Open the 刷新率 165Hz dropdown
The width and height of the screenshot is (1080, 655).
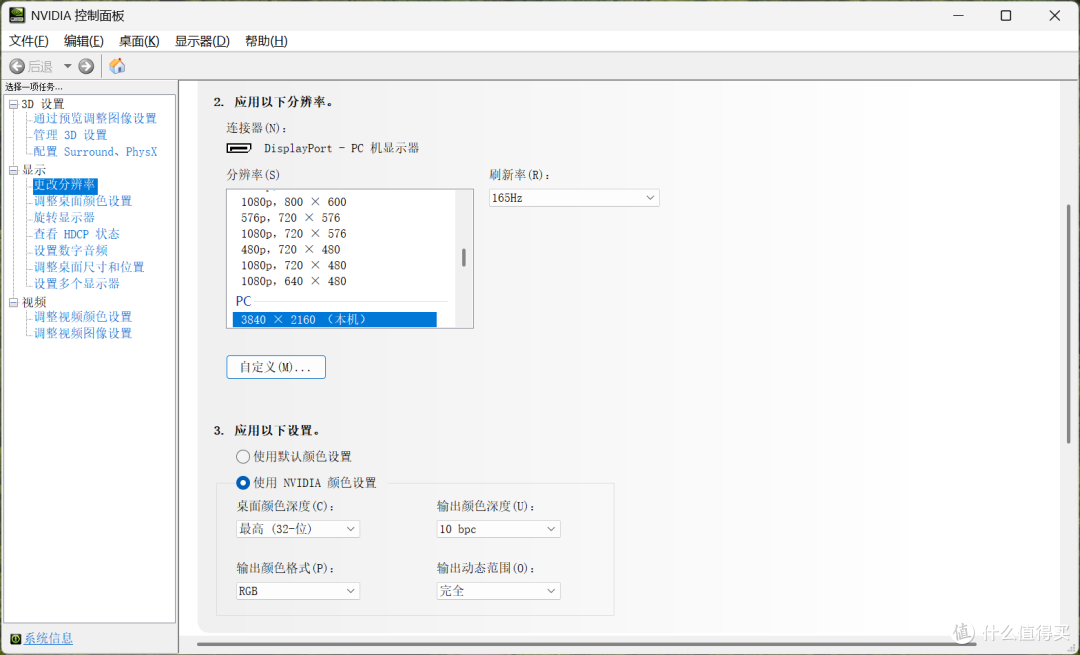574,198
